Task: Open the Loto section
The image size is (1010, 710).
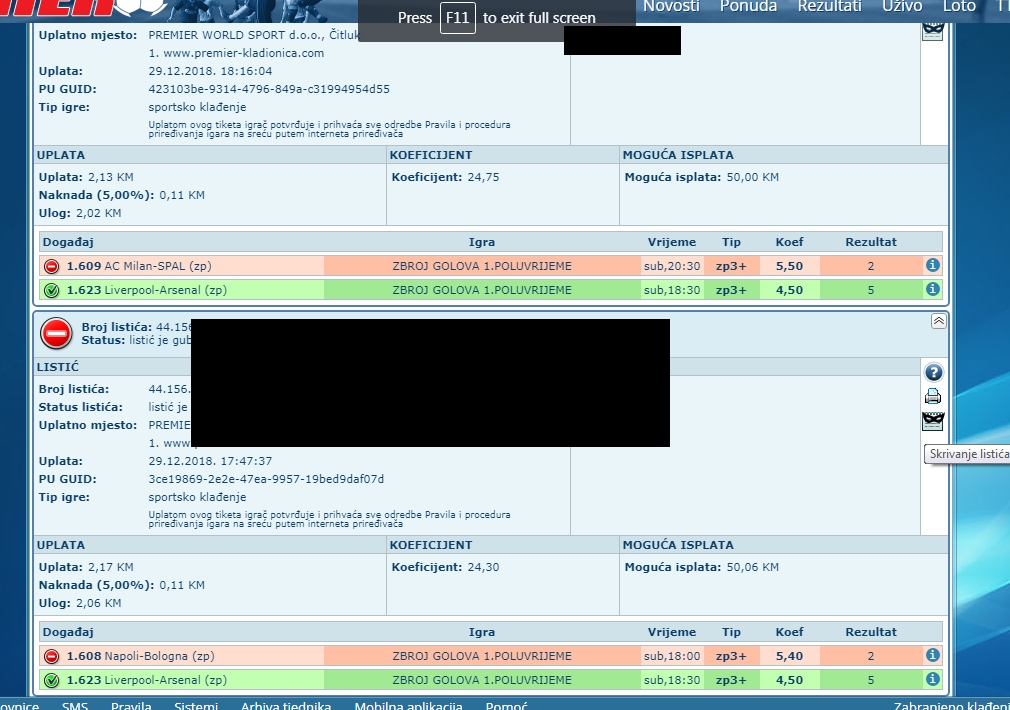Action: (x=959, y=6)
